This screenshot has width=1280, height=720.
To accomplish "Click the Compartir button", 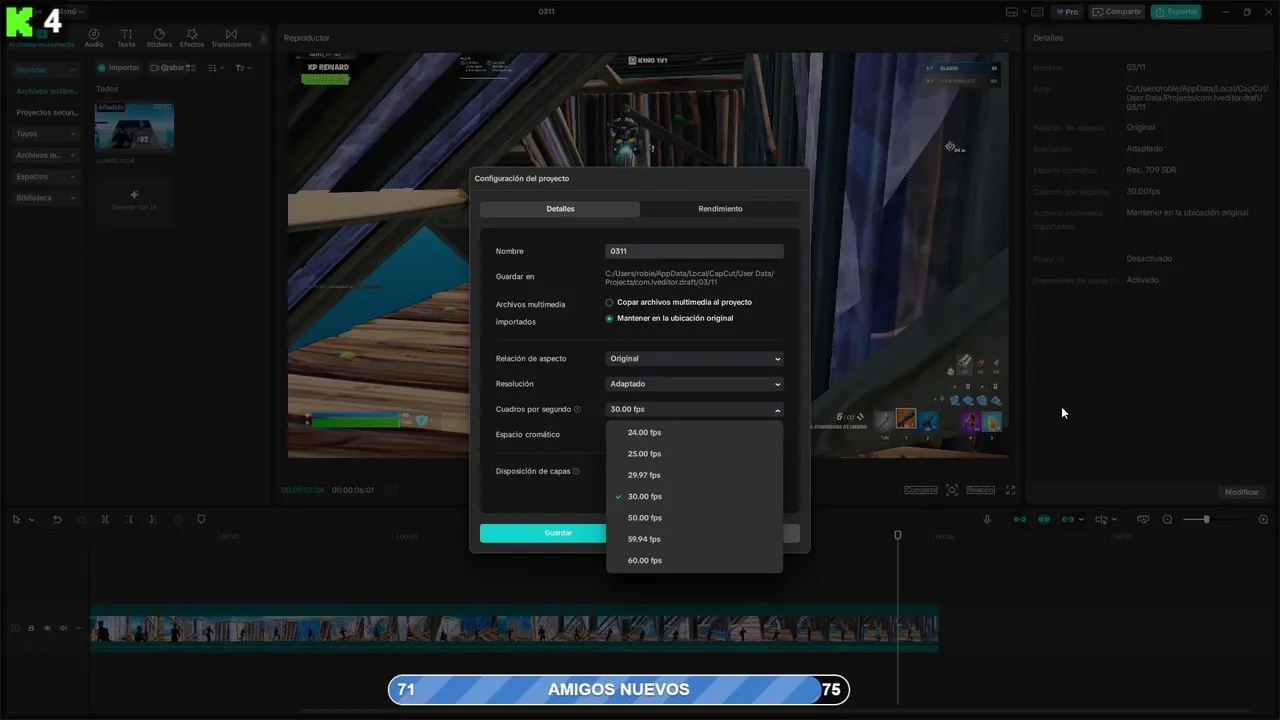I will point(1117,12).
